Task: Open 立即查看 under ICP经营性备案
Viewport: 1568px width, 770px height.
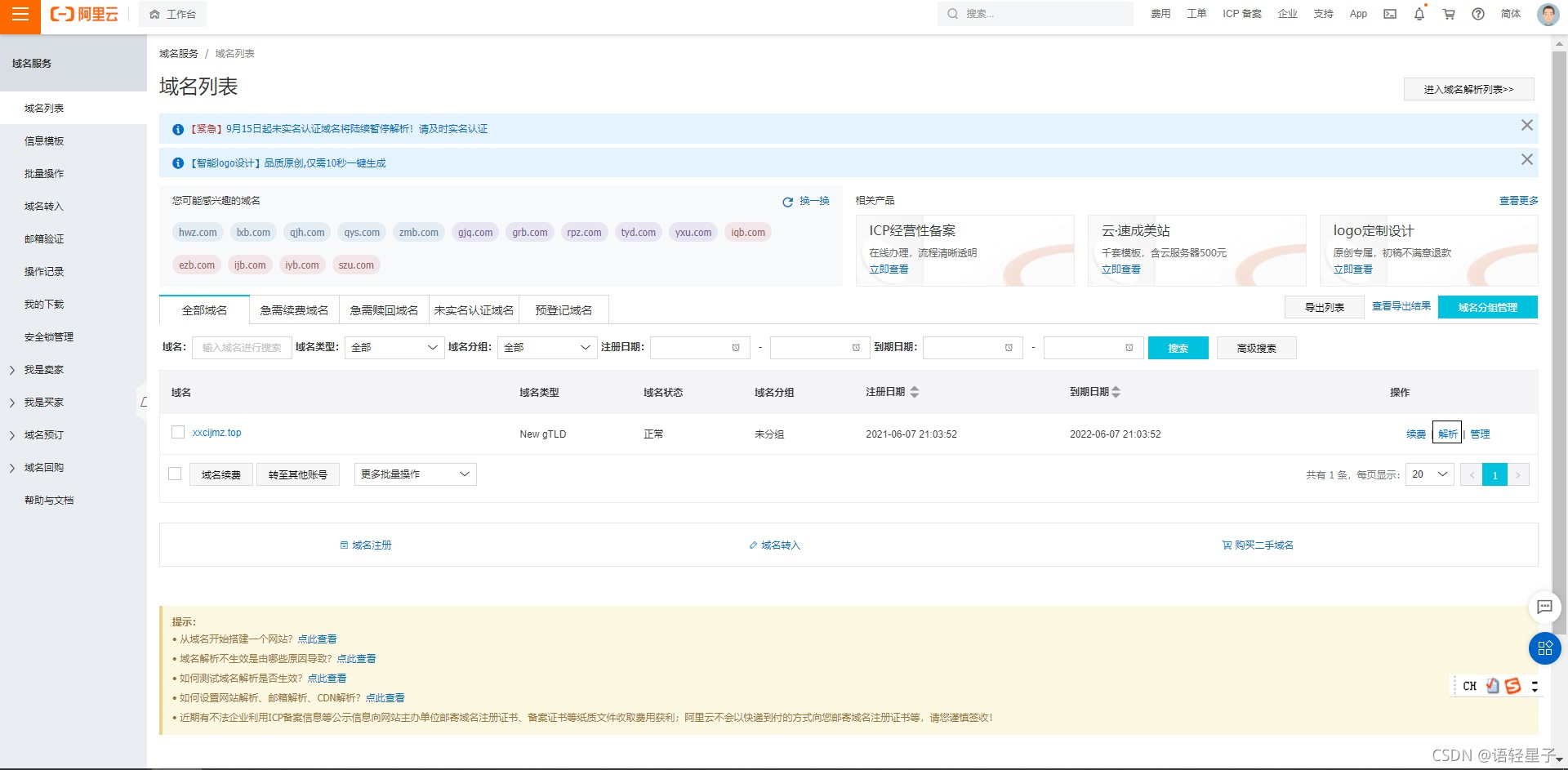Action: click(x=889, y=269)
